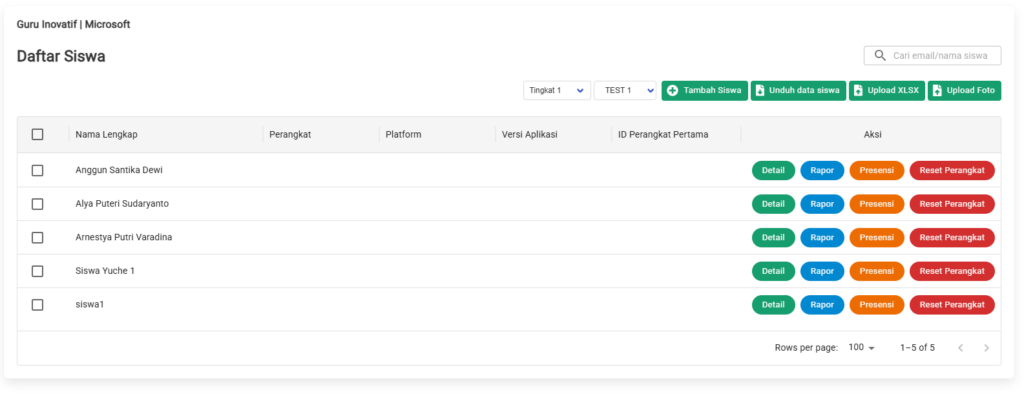The width and height of the screenshot is (1024, 394).
Task: Select checkbox for Siswa Yuche 1
Action: tap(37, 271)
